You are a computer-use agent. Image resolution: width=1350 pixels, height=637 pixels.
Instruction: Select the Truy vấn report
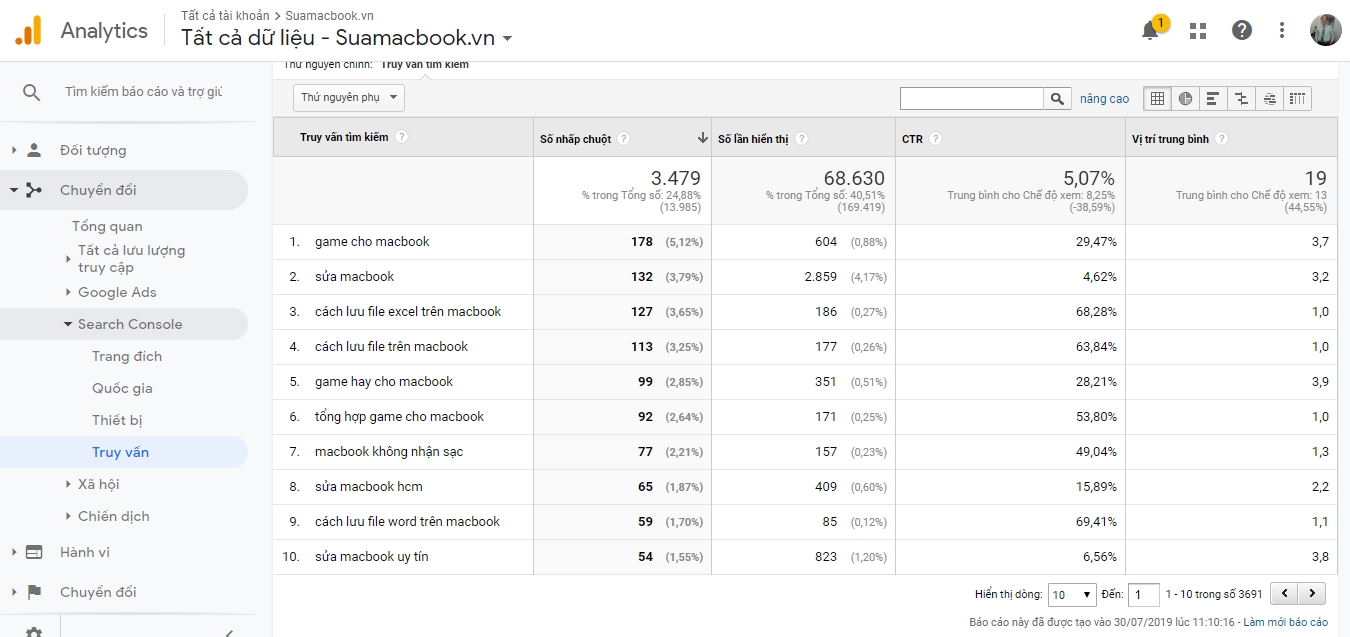[120, 452]
